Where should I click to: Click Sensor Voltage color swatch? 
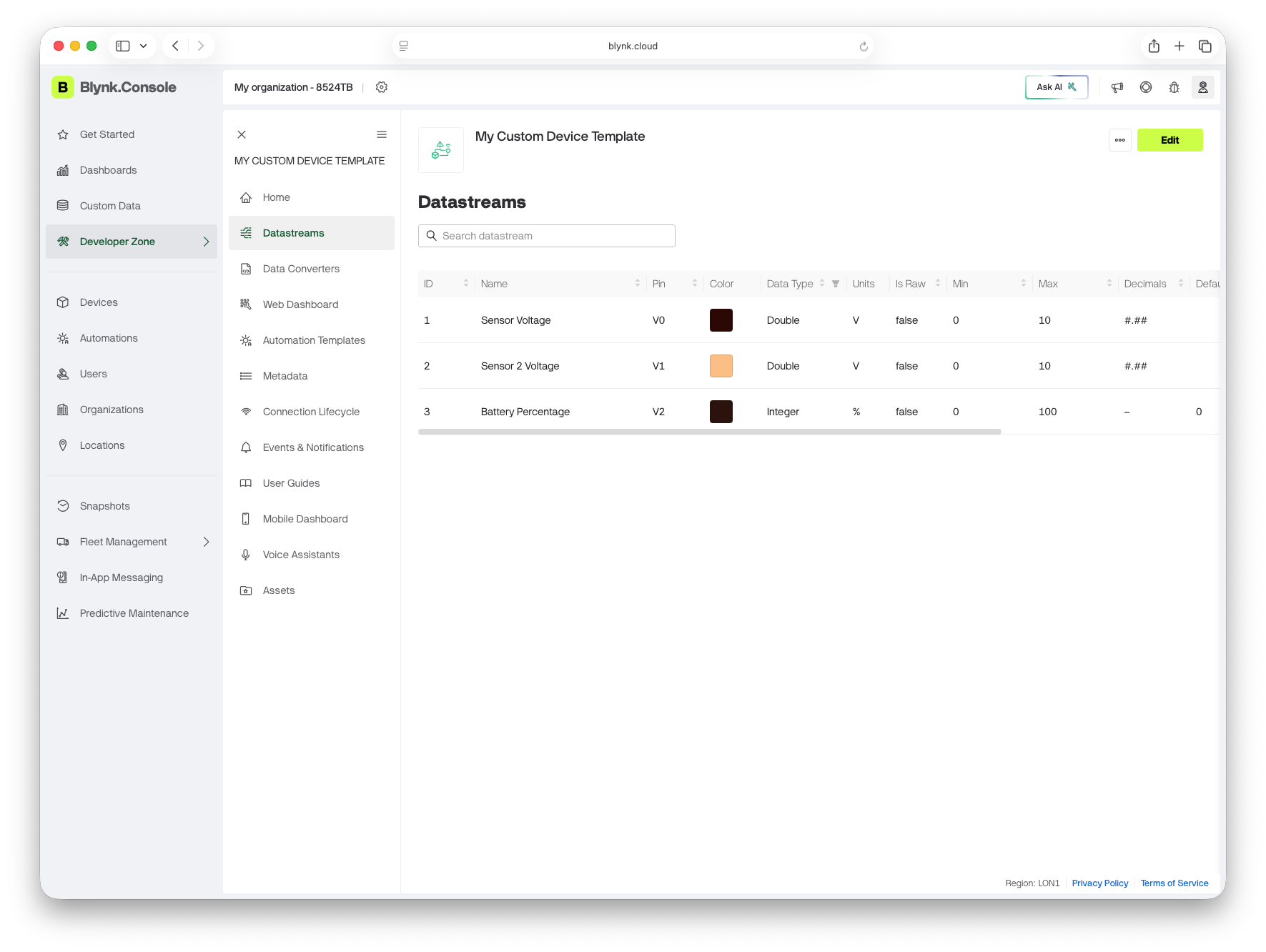(x=721, y=320)
